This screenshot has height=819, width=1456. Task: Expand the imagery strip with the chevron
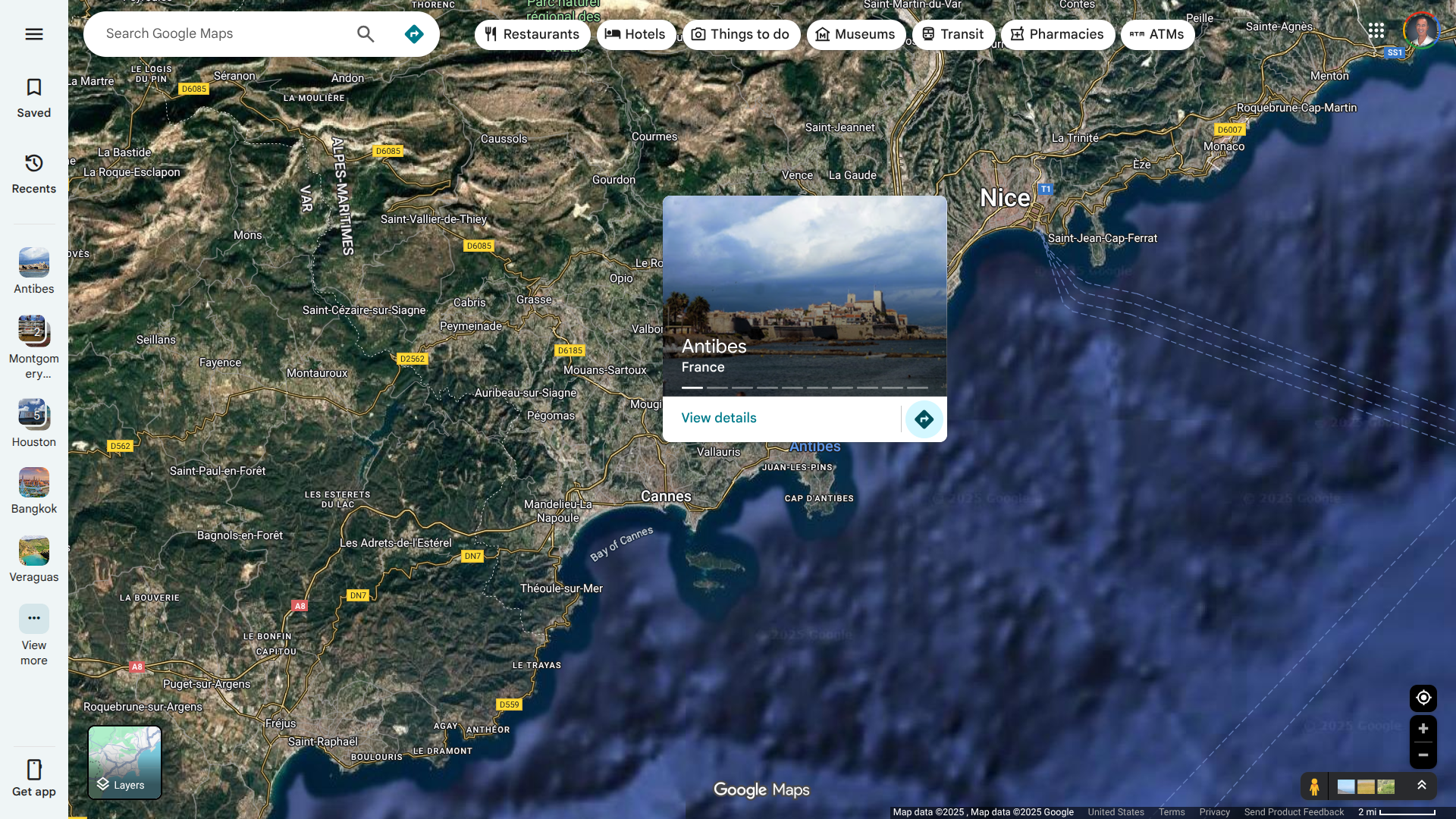coord(1422,786)
